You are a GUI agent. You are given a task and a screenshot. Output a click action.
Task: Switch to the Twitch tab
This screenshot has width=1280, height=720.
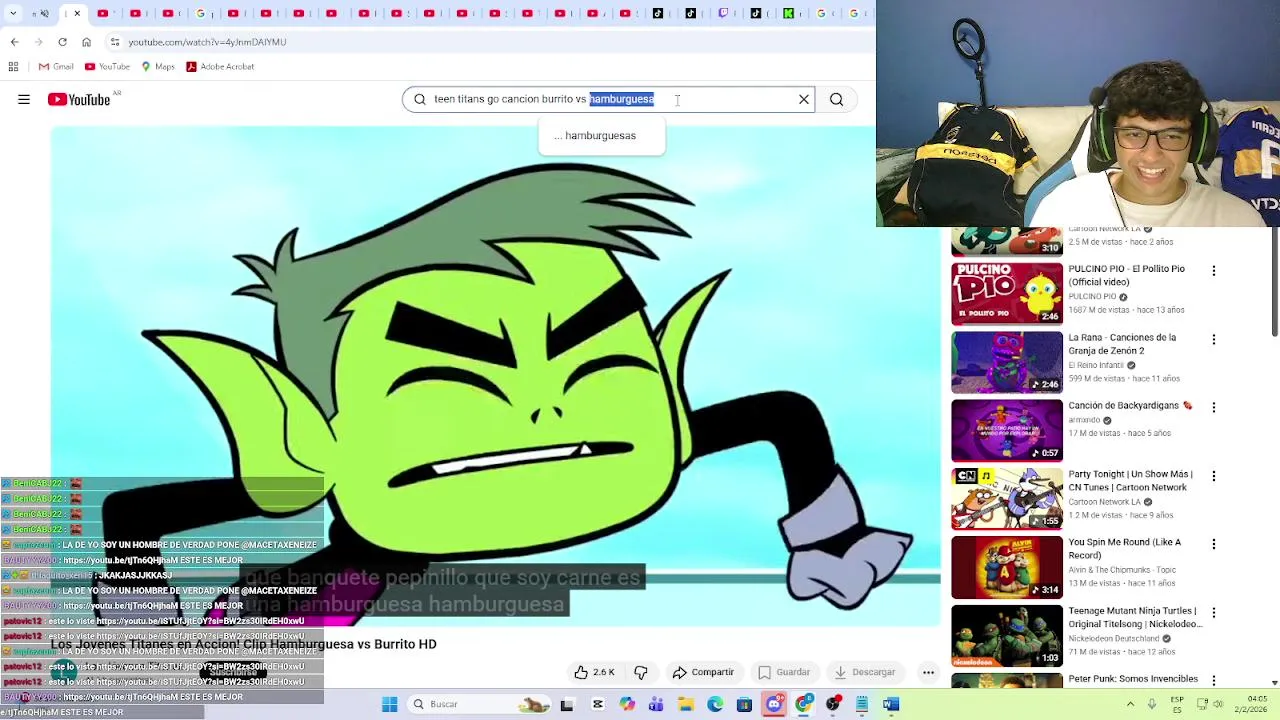[723, 14]
